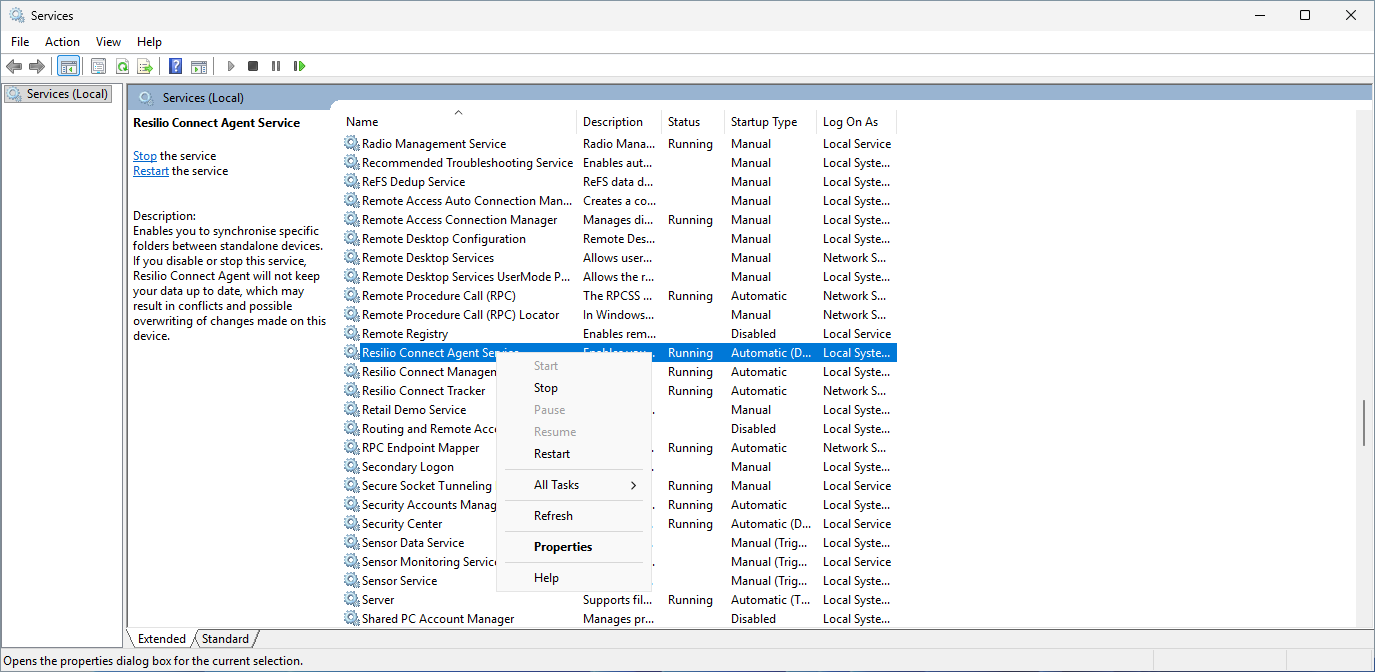Open Properties via the toolbar icon
The height and width of the screenshot is (672, 1375).
click(x=98, y=66)
